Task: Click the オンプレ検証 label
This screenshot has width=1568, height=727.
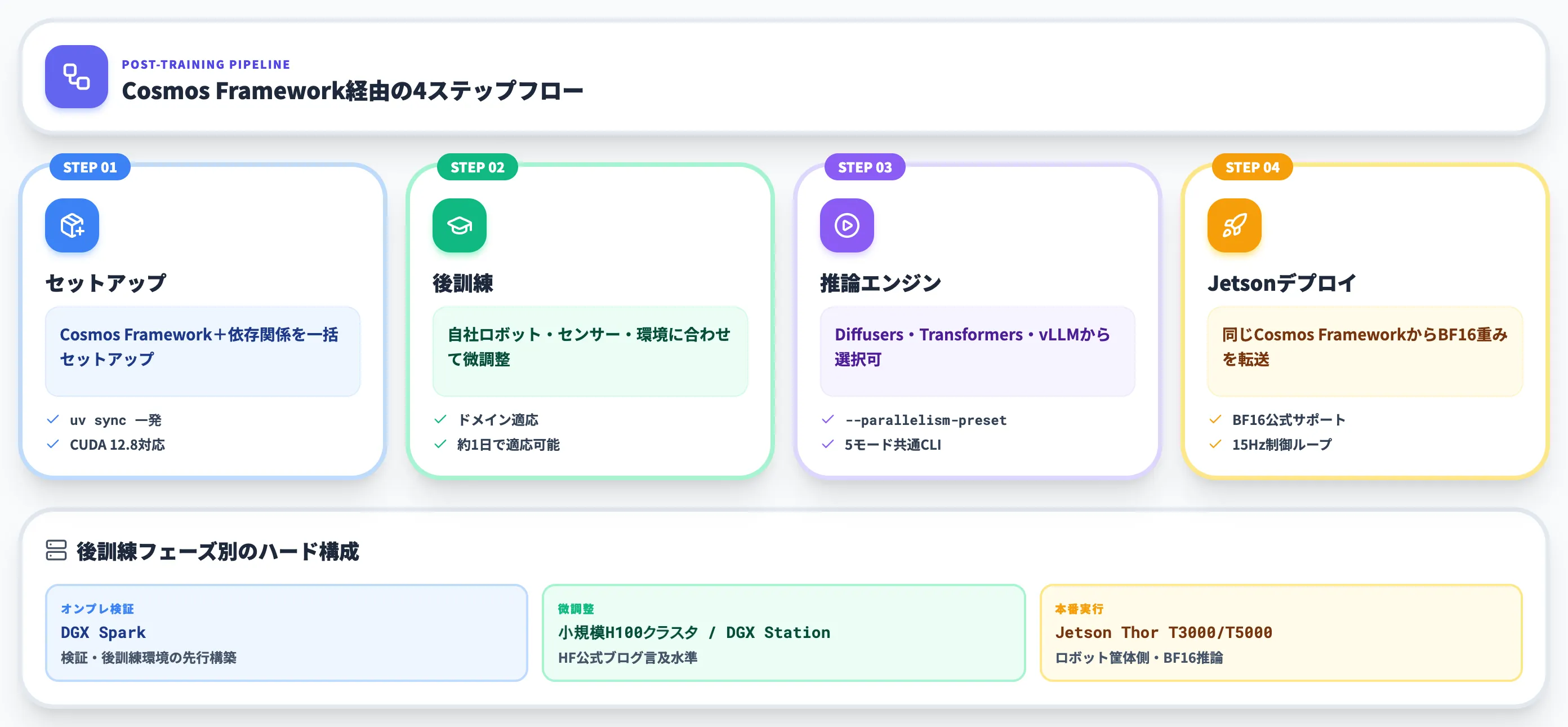Action: (97, 609)
